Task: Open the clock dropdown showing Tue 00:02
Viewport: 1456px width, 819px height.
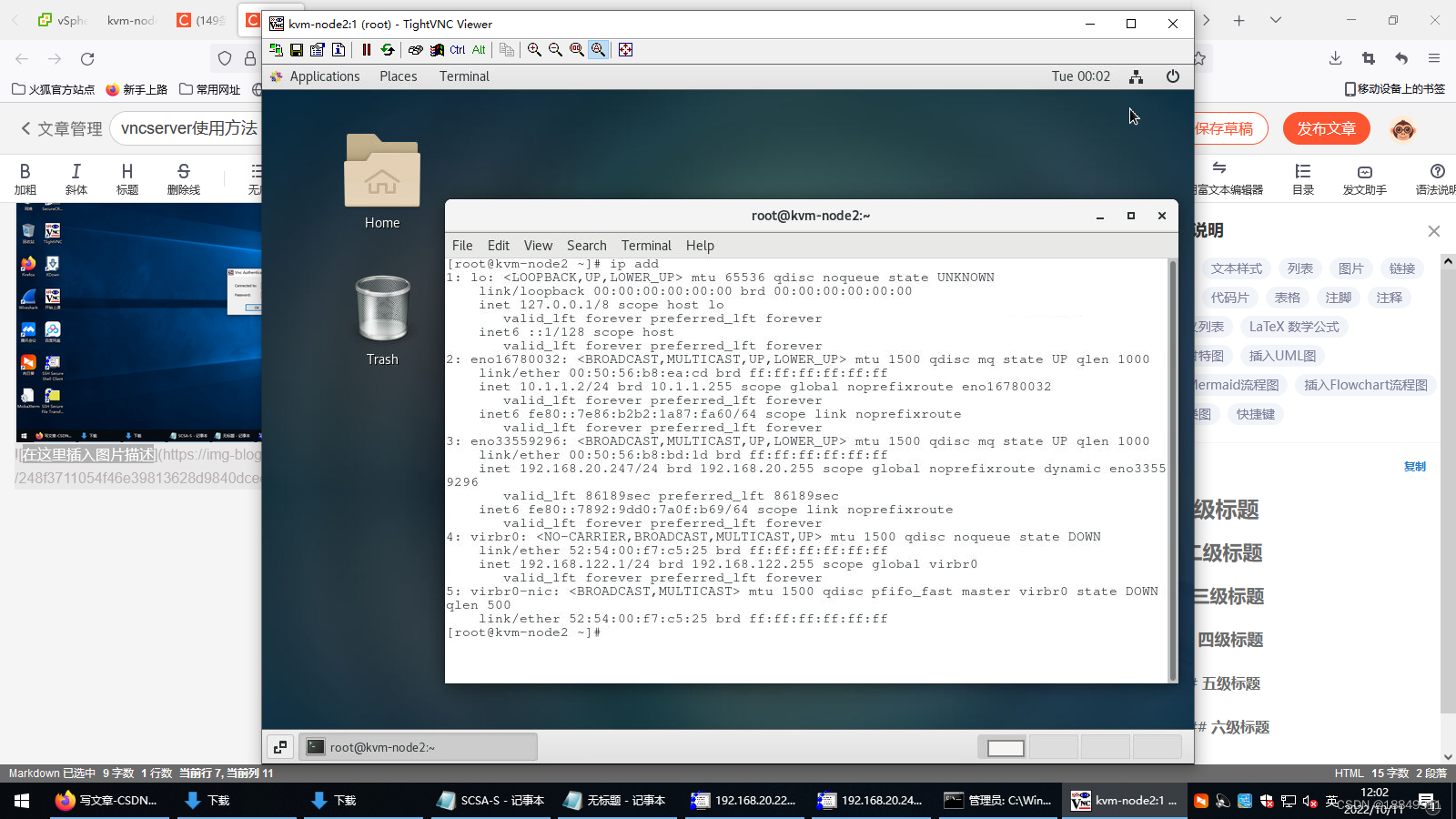Action: [x=1080, y=76]
